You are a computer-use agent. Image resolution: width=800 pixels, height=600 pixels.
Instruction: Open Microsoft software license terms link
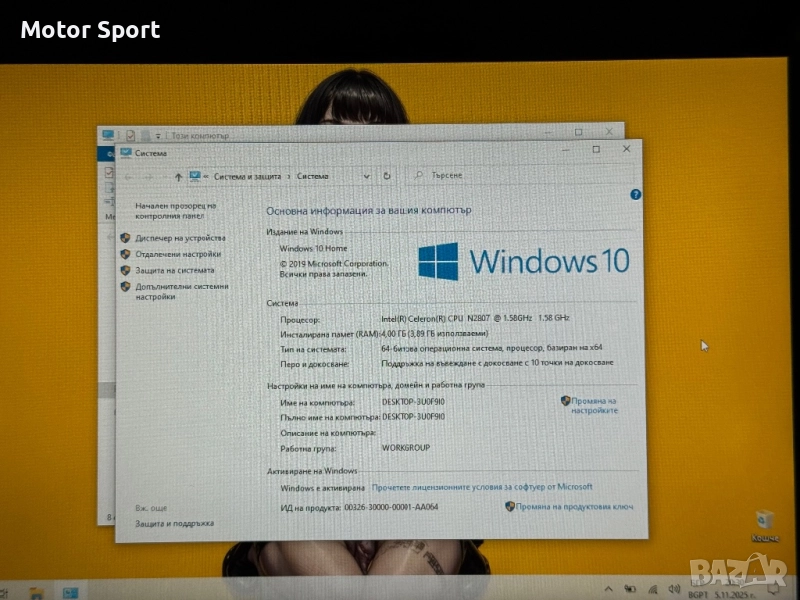482,487
